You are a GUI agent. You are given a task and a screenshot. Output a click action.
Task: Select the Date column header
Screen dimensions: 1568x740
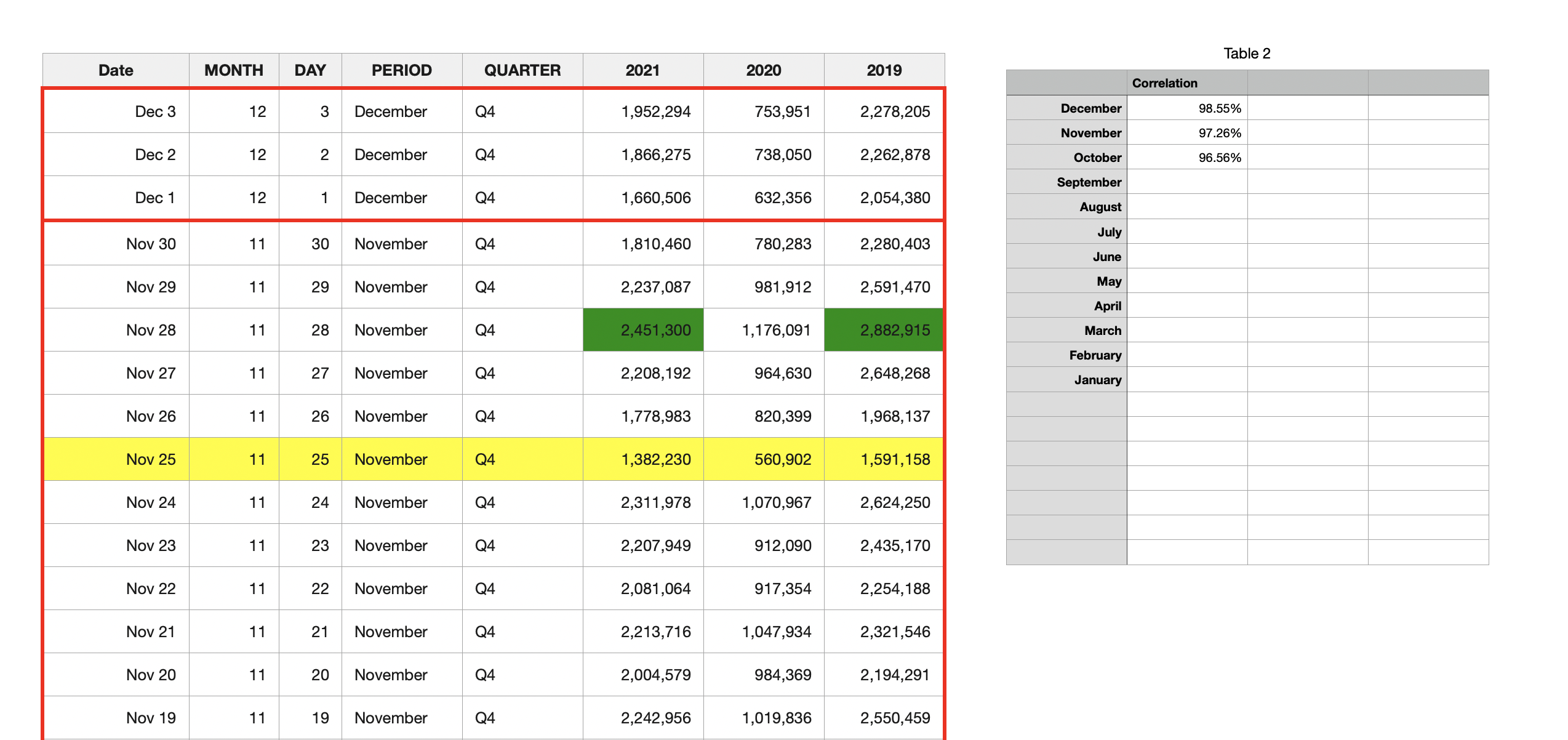116,70
